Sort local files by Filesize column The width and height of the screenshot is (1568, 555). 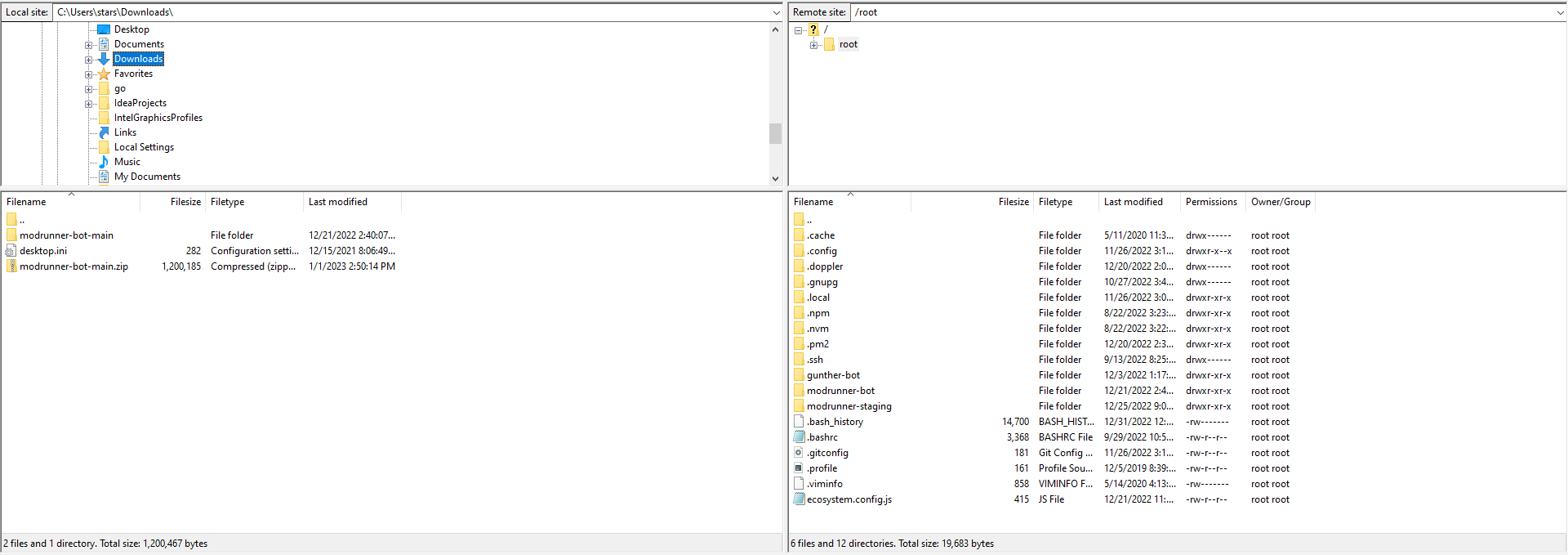[172, 202]
